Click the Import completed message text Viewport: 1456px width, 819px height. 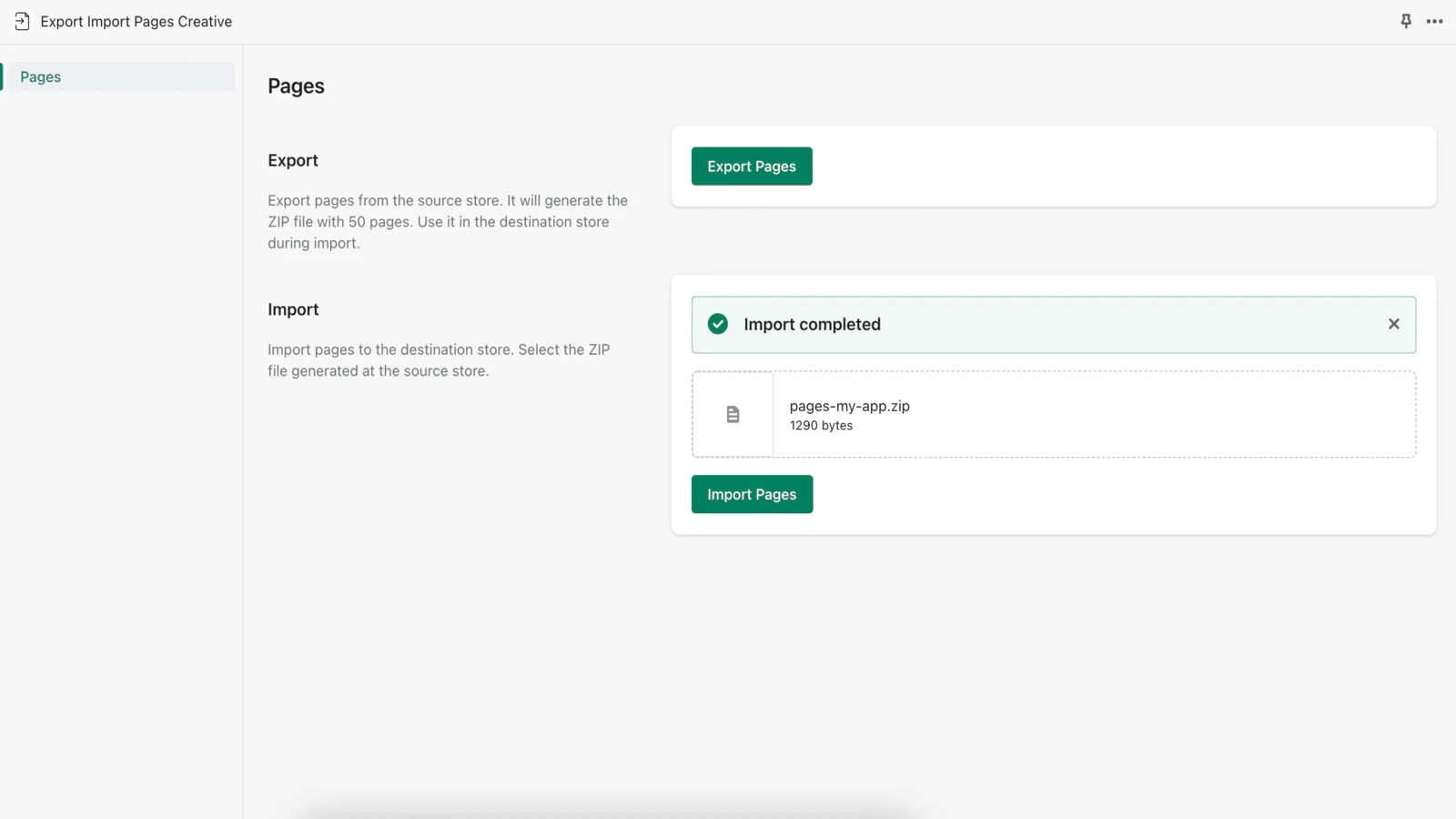(x=812, y=324)
